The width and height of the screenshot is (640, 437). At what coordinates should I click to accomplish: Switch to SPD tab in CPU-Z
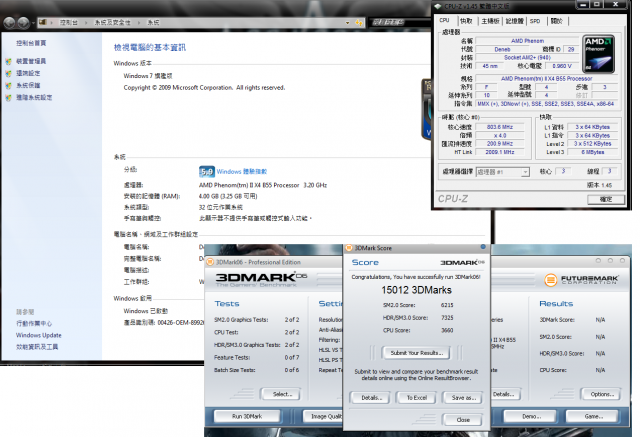[535, 21]
